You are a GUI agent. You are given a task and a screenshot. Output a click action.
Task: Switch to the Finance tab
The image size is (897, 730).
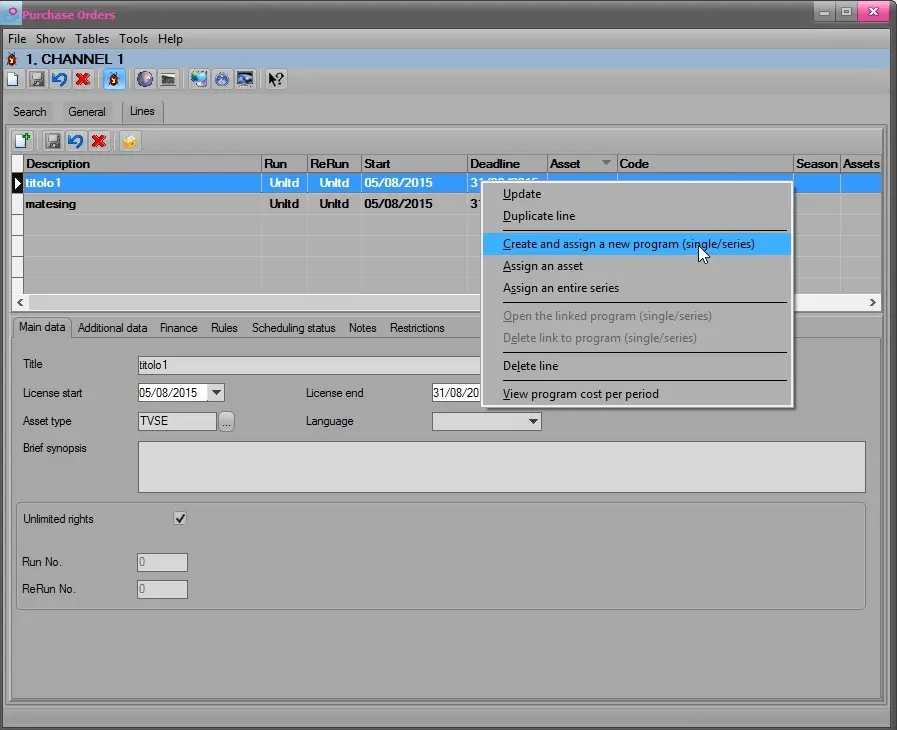point(178,328)
